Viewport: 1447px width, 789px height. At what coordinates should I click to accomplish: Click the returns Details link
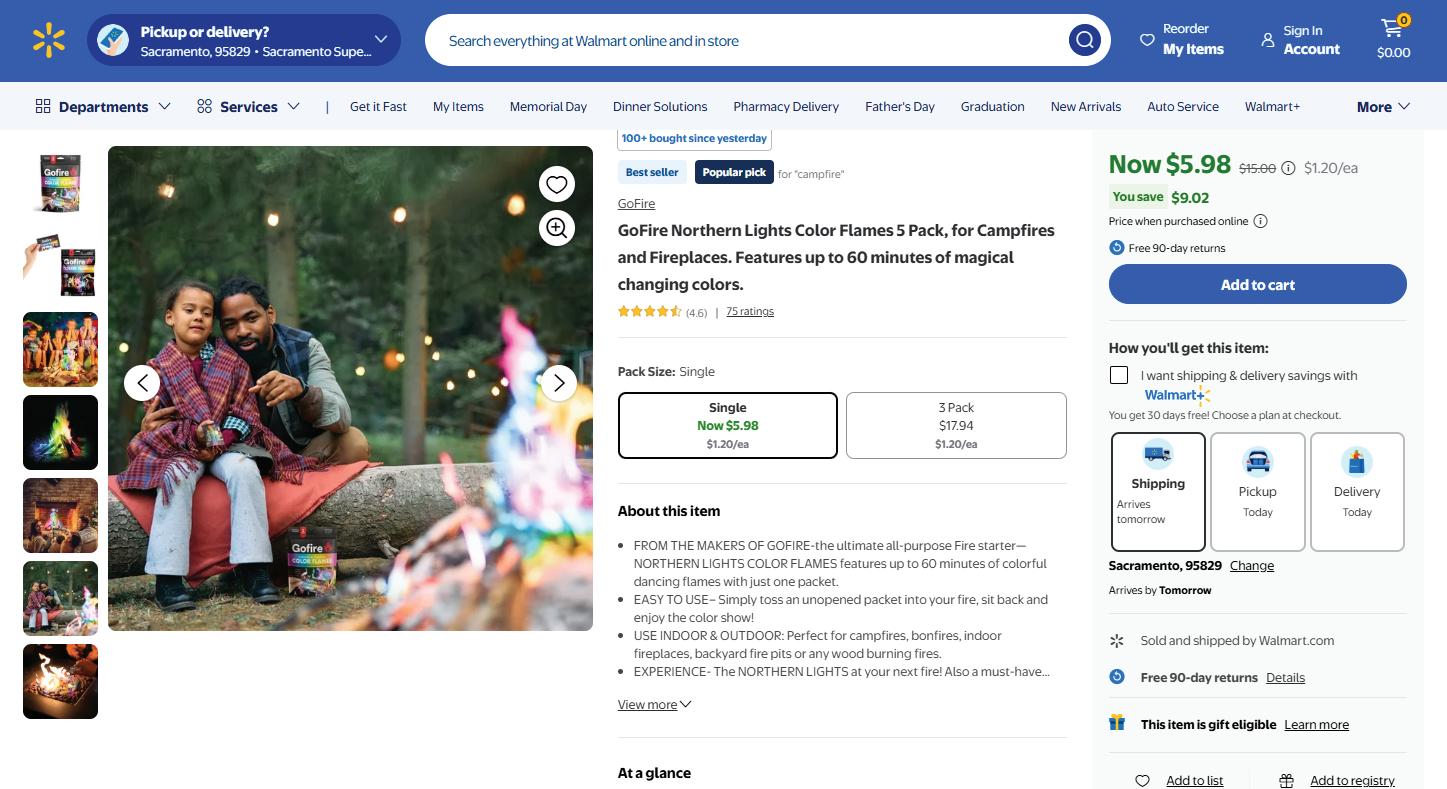pos(1285,678)
